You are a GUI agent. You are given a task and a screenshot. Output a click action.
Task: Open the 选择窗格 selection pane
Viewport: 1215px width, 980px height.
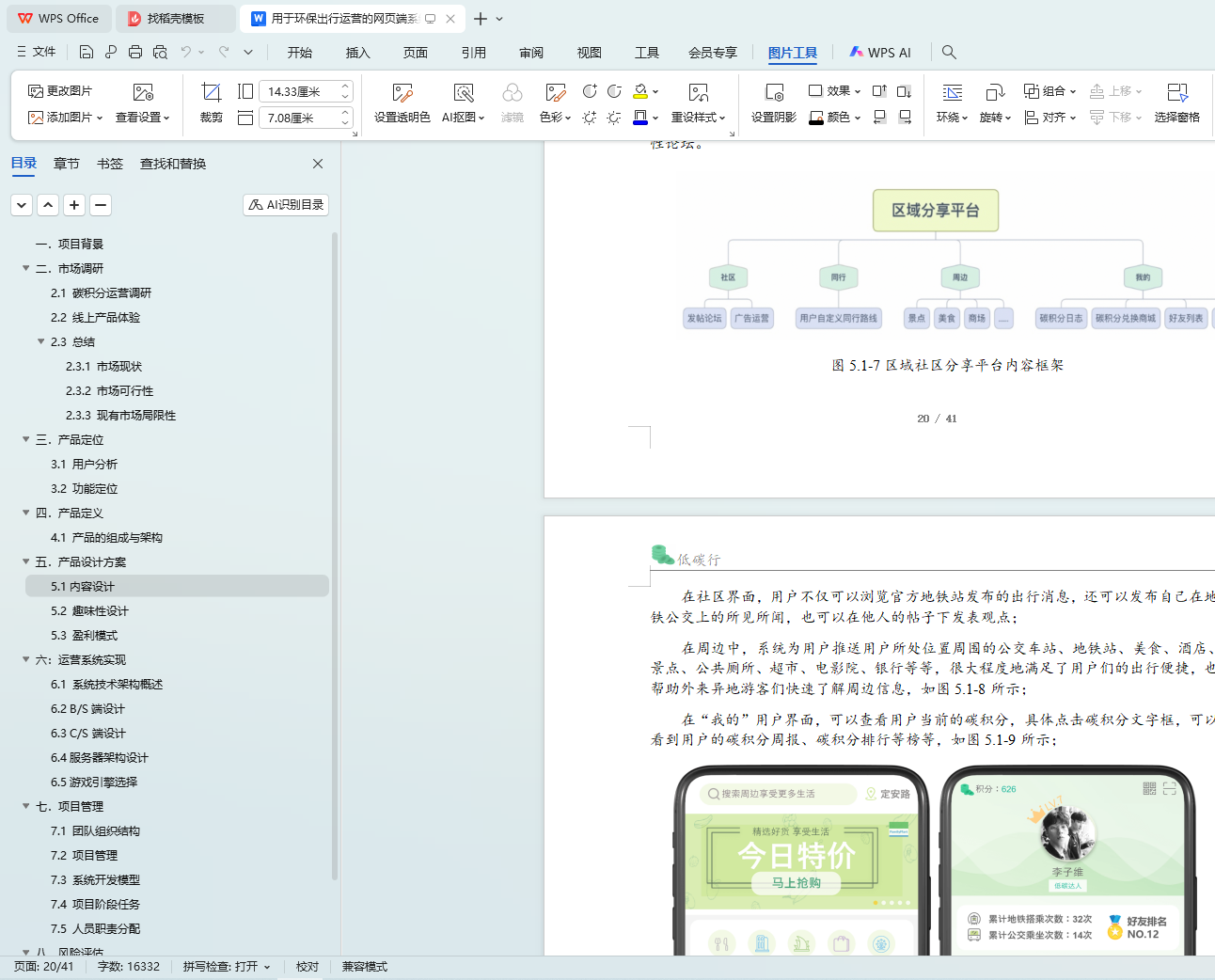coord(1176,103)
